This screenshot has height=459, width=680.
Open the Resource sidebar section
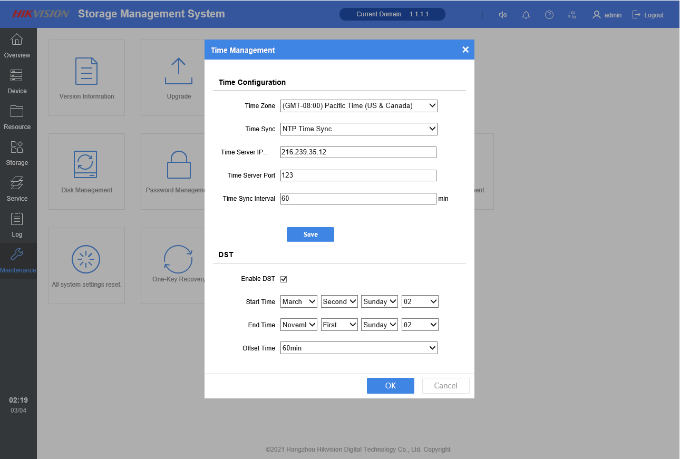pos(17,116)
